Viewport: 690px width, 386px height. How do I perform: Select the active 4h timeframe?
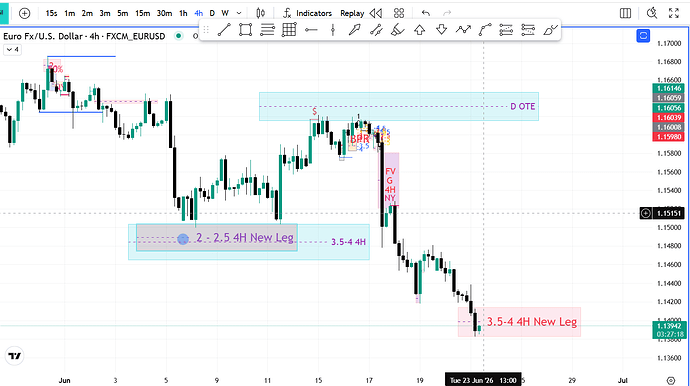(x=198, y=13)
